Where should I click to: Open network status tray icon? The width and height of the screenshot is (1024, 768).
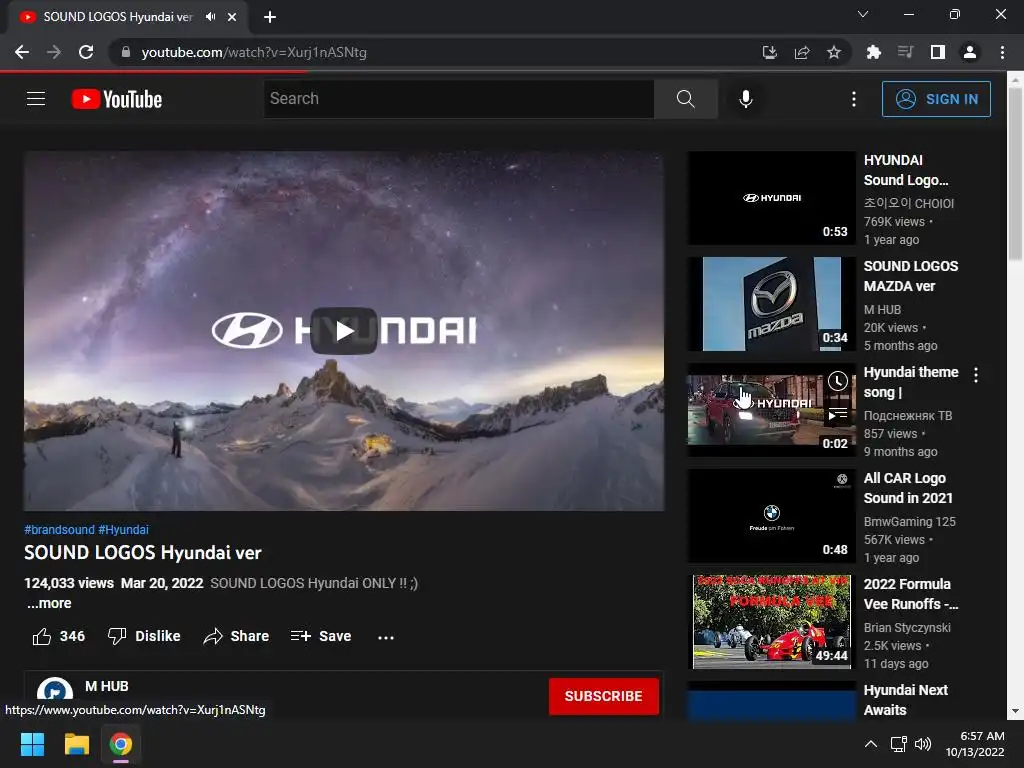899,744
